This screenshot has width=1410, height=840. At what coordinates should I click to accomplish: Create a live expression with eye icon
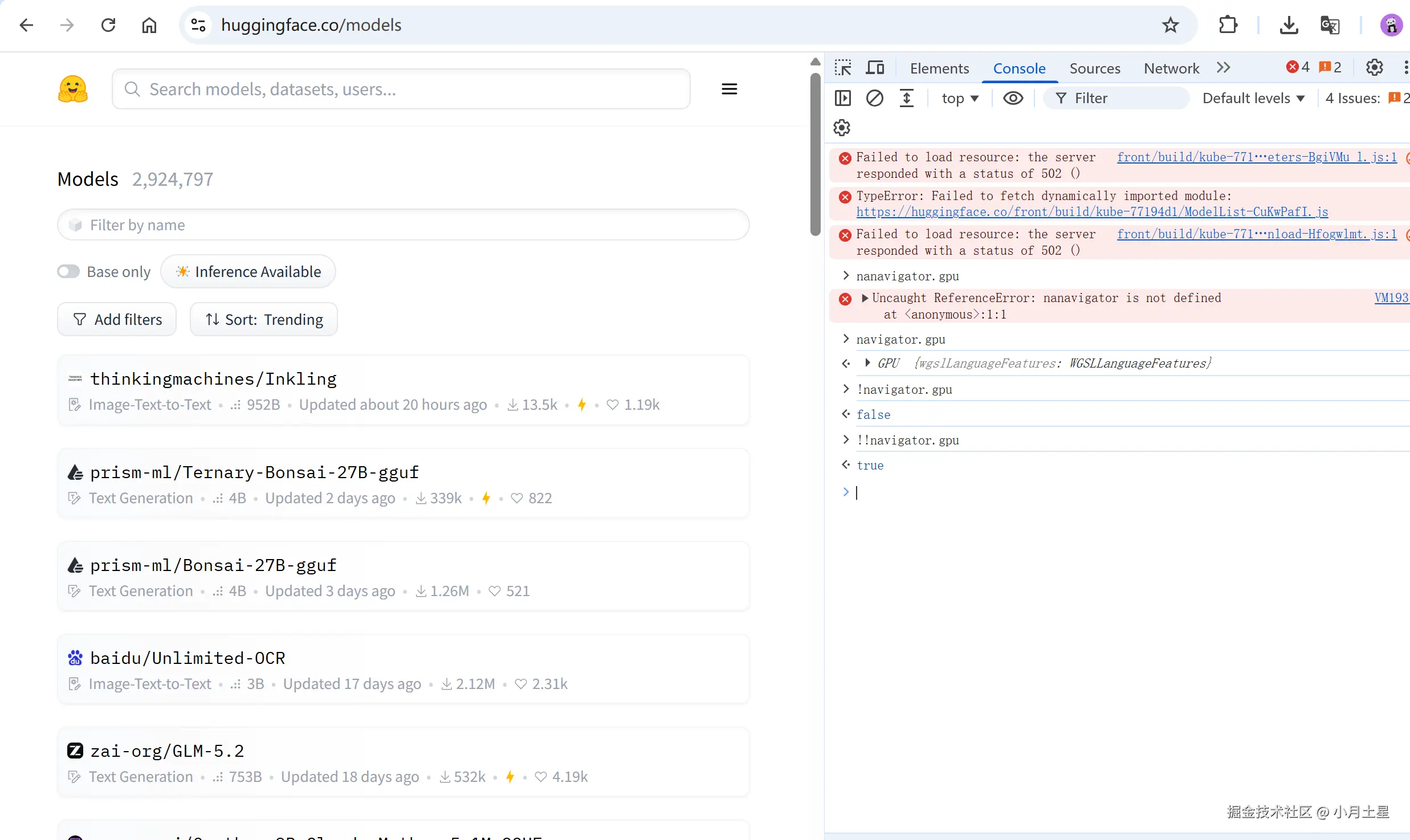tap(1013, 98)
